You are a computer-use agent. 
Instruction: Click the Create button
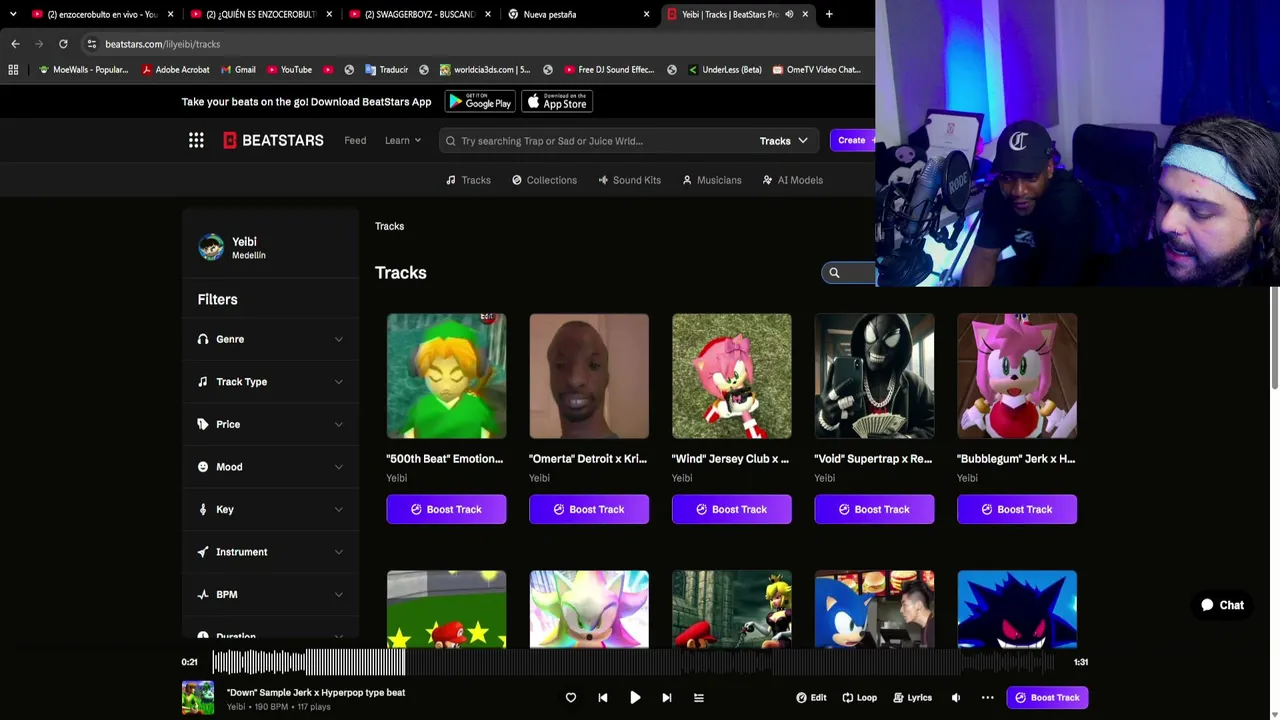tap(852, 141)
